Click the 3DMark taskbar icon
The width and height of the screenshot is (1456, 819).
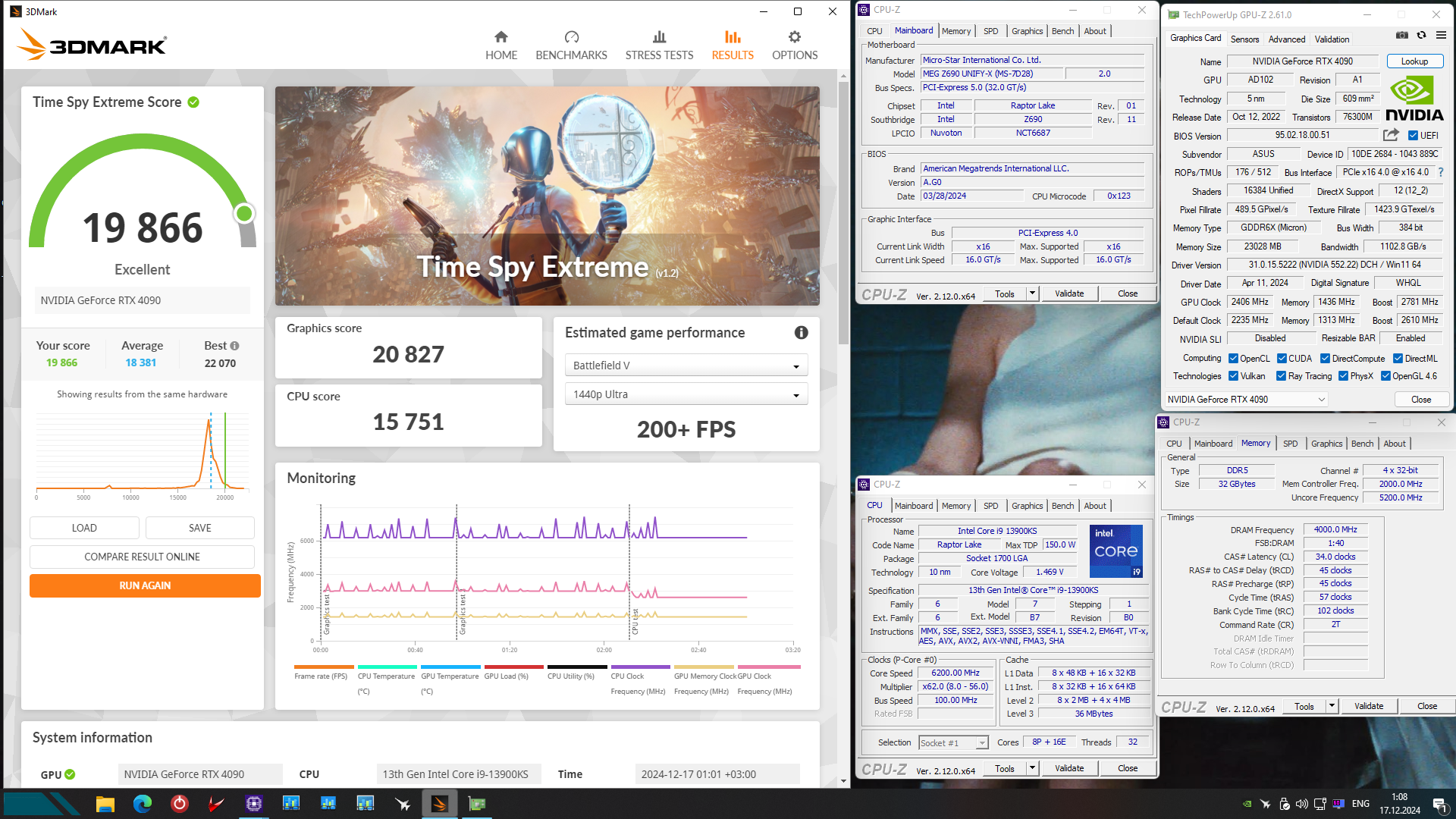coord(439,804)
